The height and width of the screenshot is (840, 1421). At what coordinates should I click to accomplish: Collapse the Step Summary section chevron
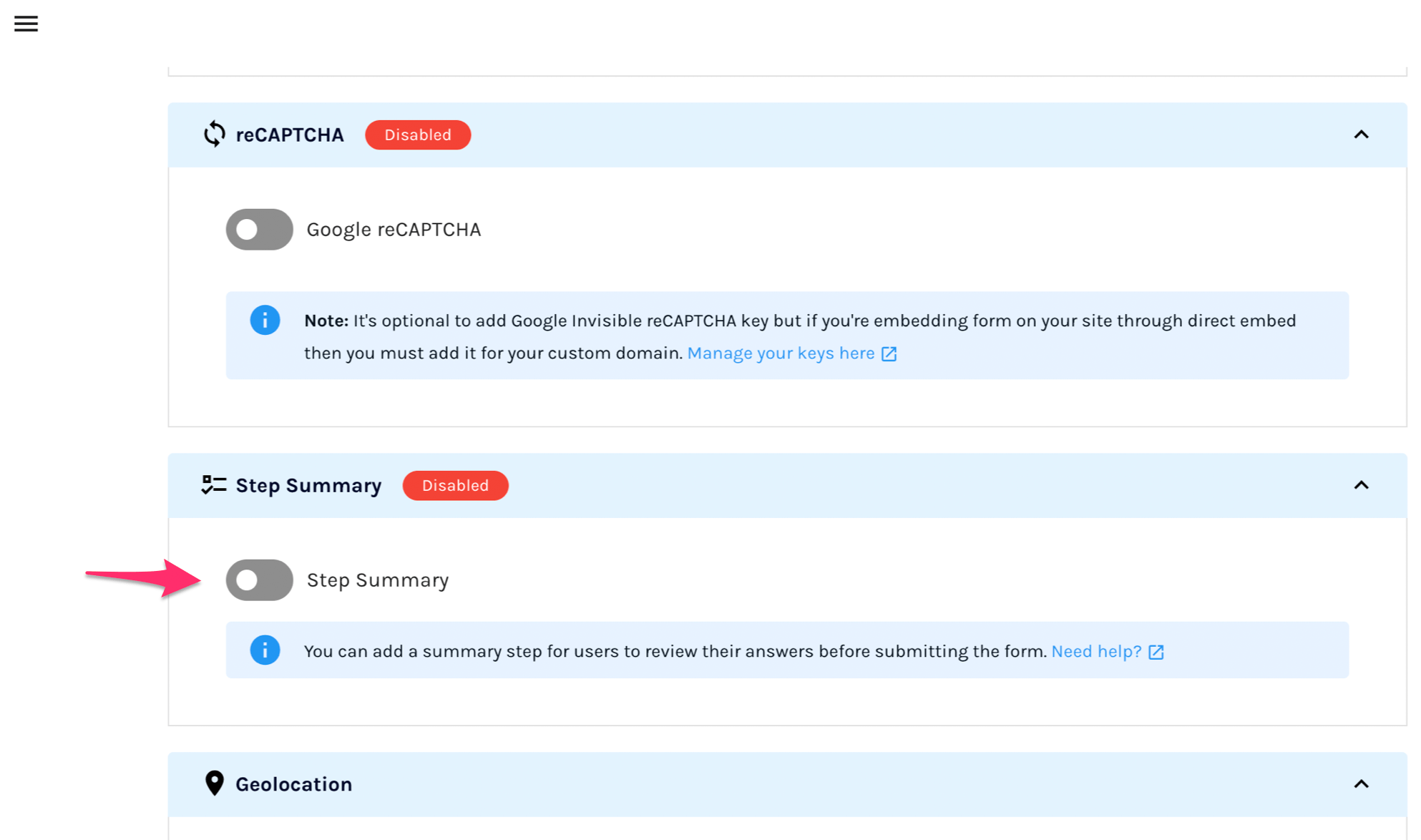[x=1361, y=485]
